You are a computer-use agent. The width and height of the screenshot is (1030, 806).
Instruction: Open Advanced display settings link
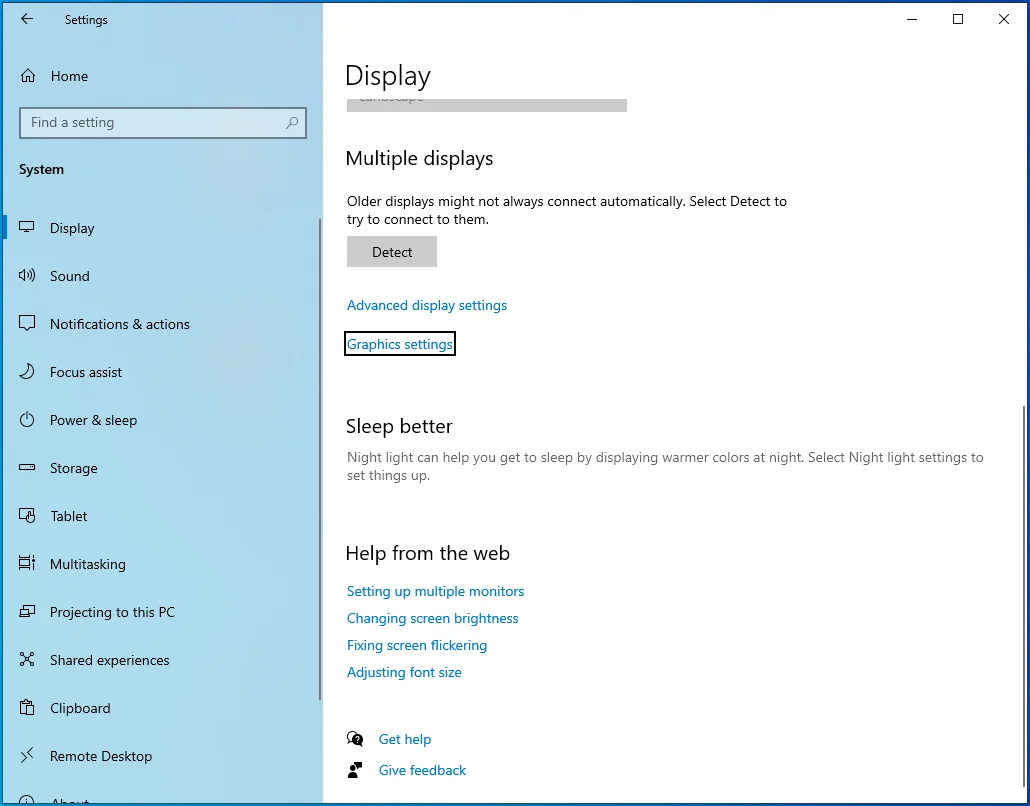pos(427,305)
